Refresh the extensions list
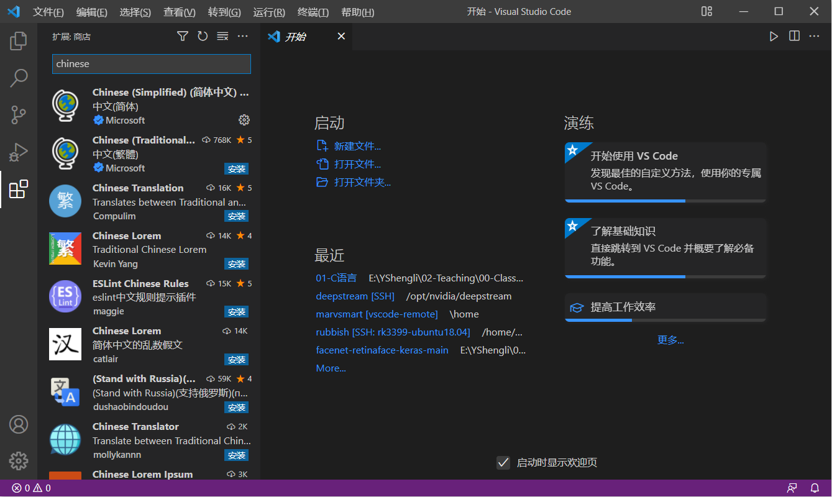 203,36
